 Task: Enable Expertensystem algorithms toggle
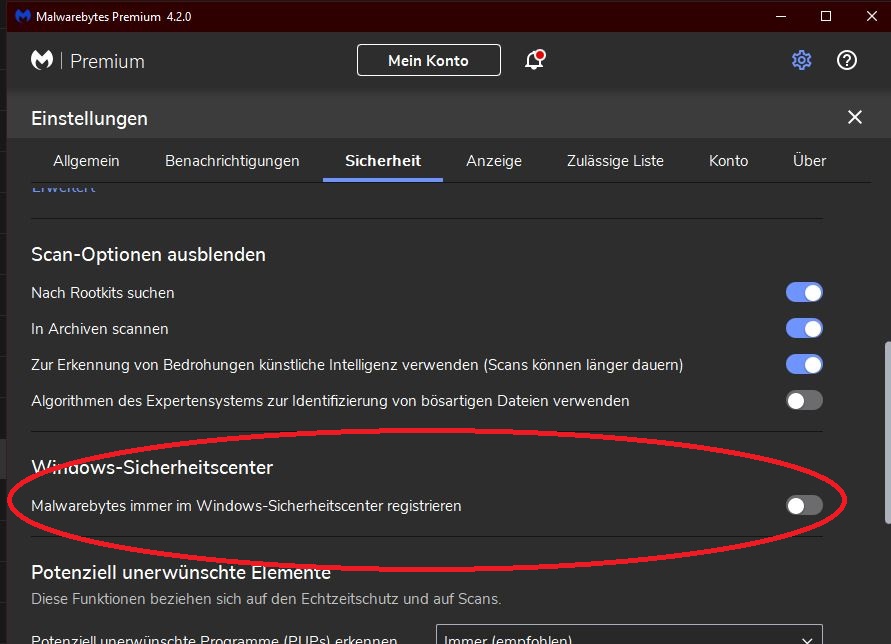(x=804, y=400)
